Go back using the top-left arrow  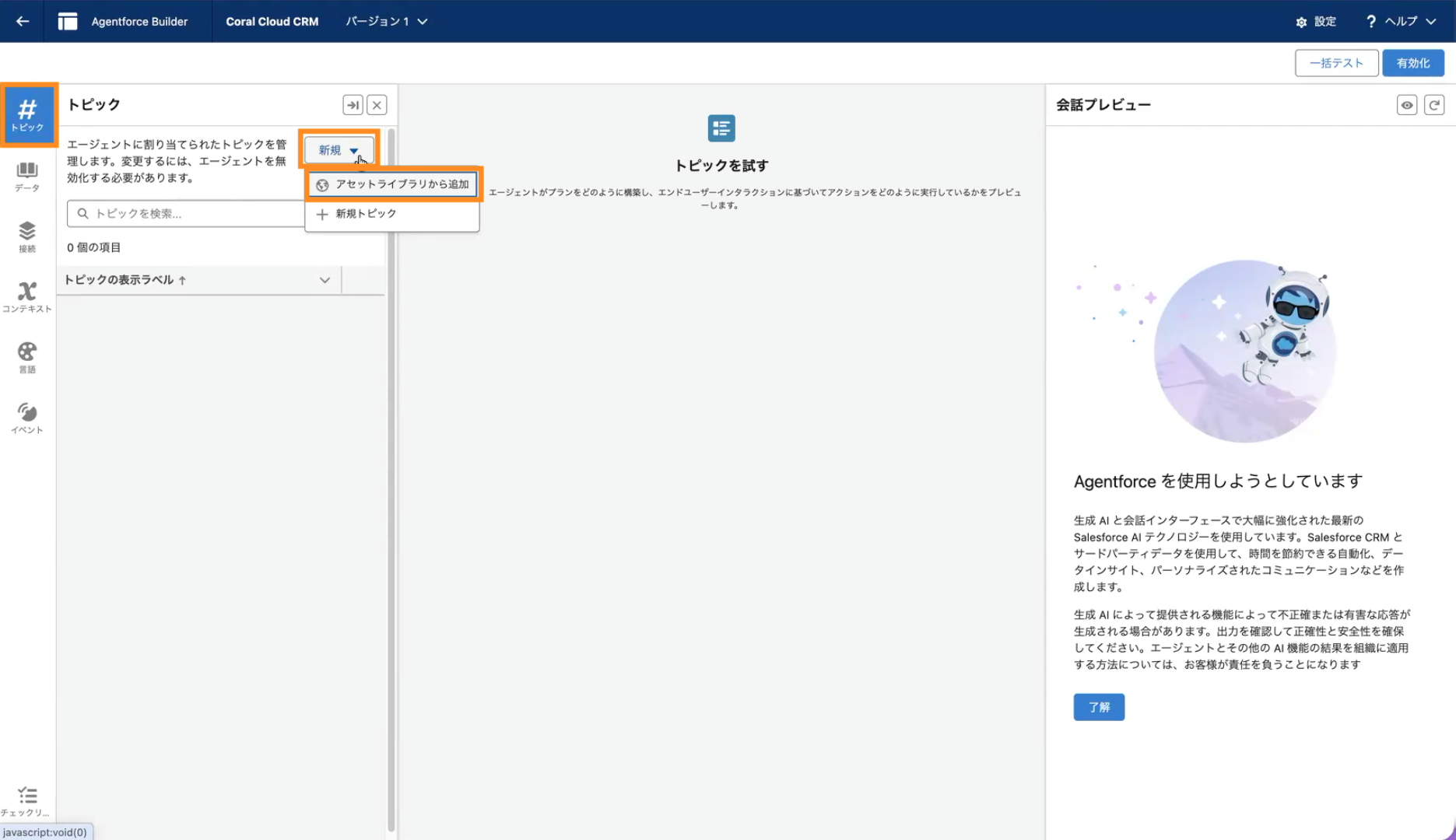(23, 21)
